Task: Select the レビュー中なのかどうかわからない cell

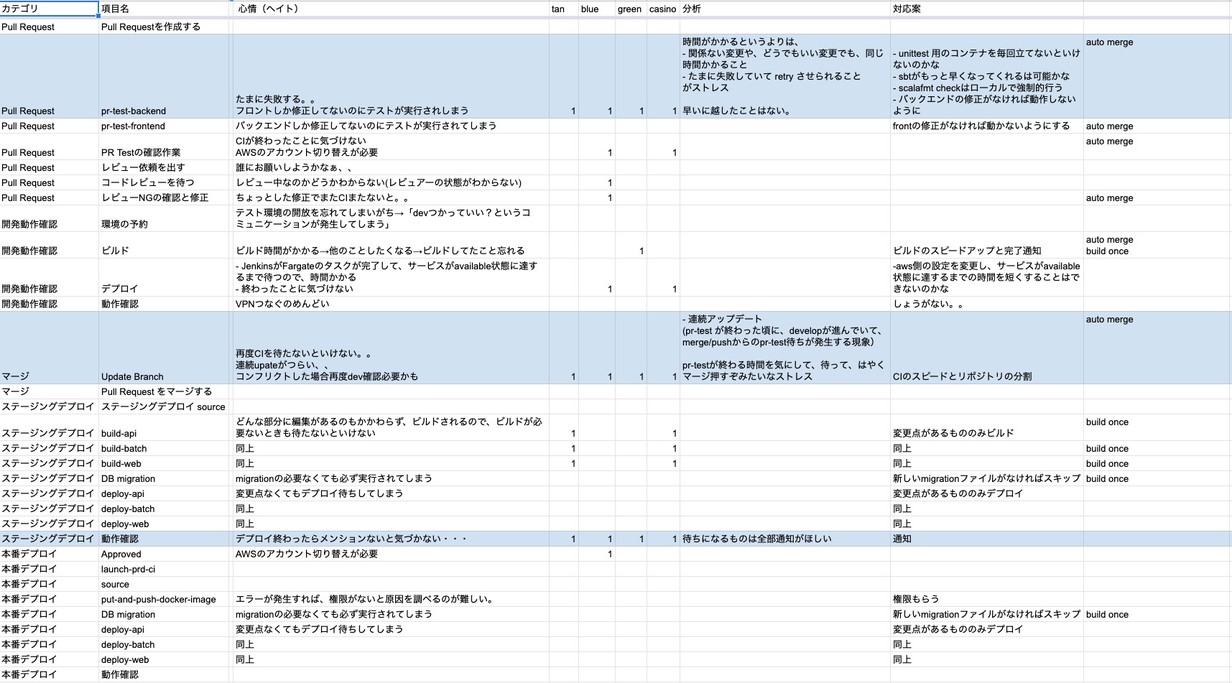Action: pyautogui.click(x=391, y=183)
